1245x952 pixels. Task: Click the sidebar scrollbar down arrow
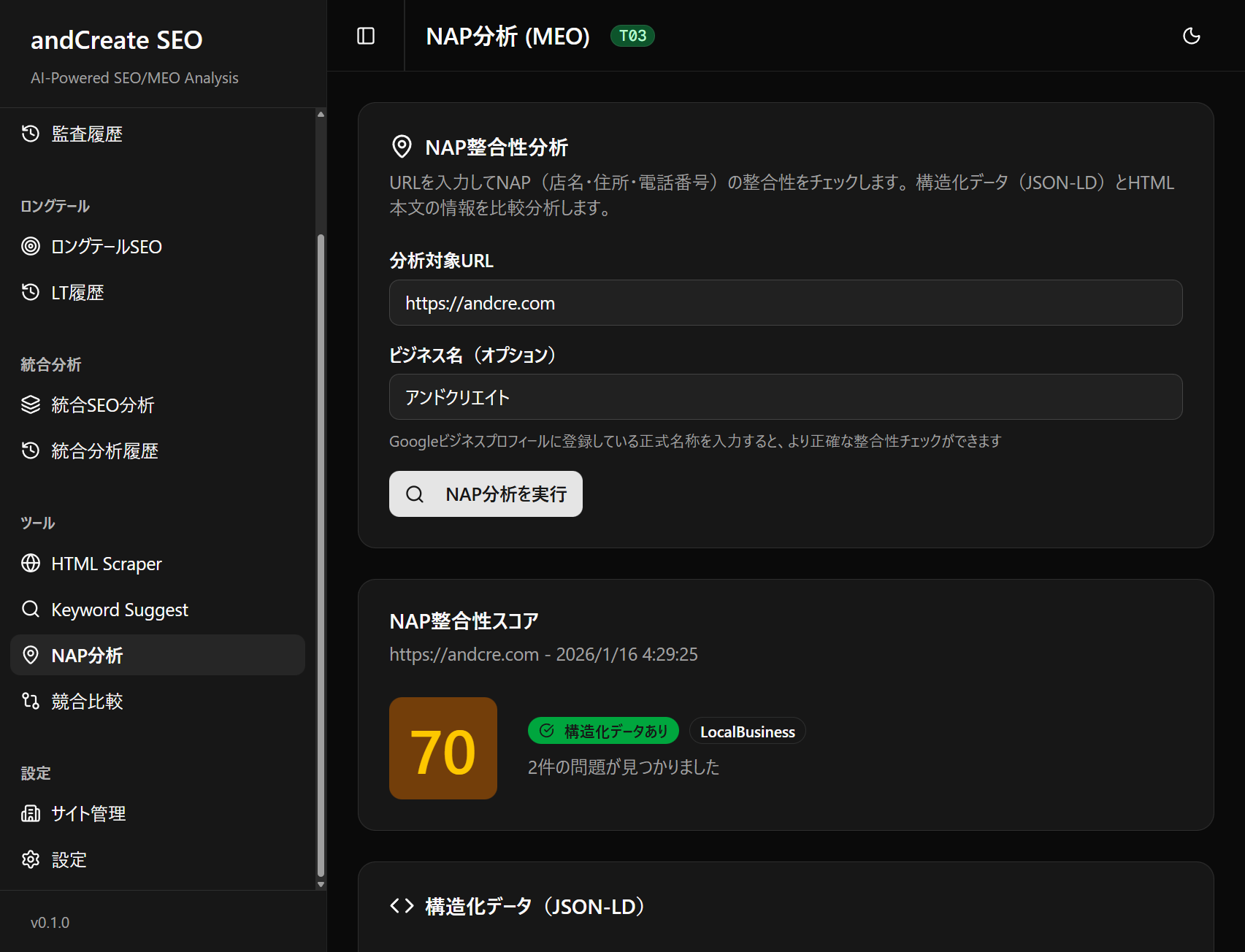coord(321,884)
